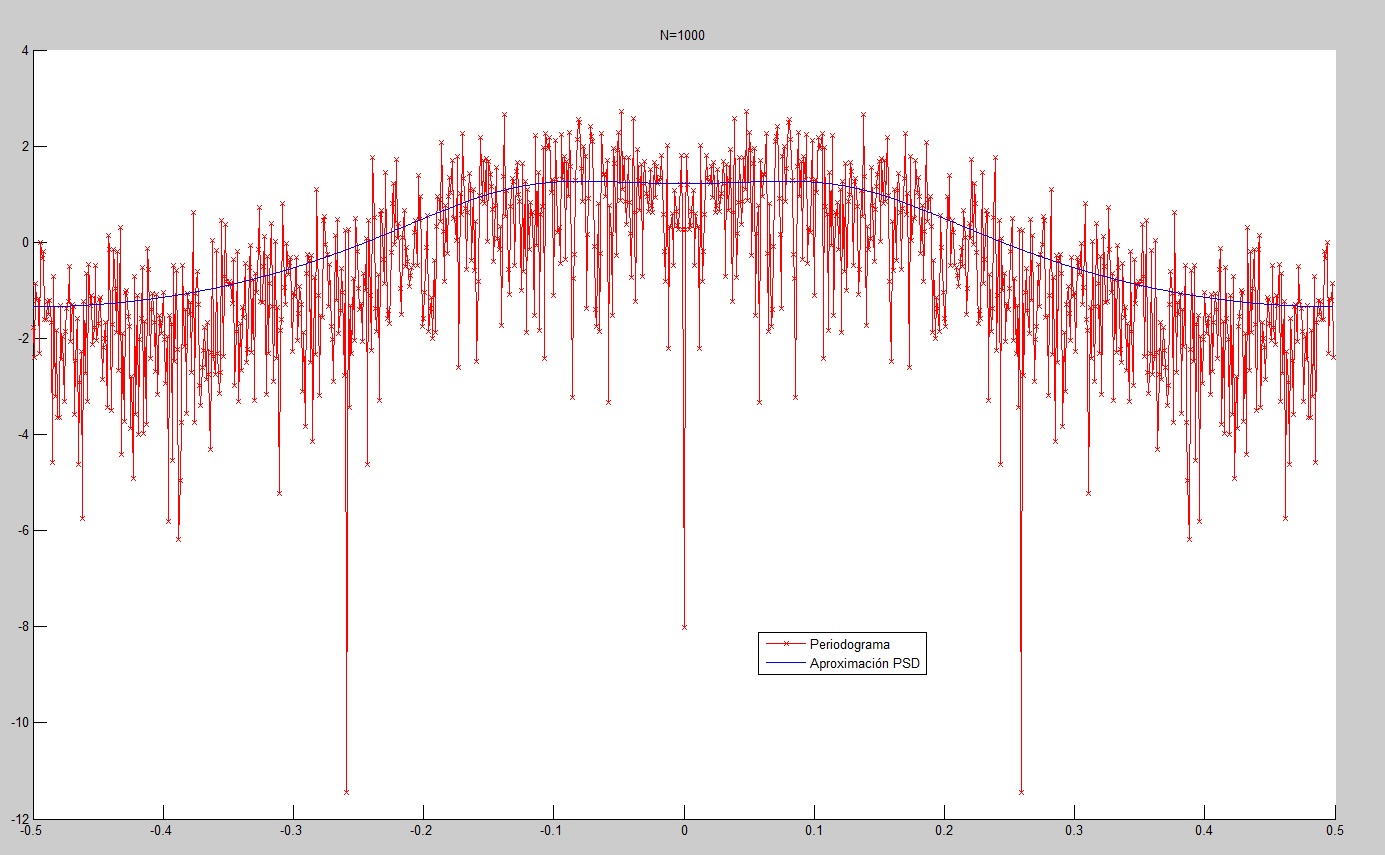Click x-axis tick label -0.1

coord(552,830)
